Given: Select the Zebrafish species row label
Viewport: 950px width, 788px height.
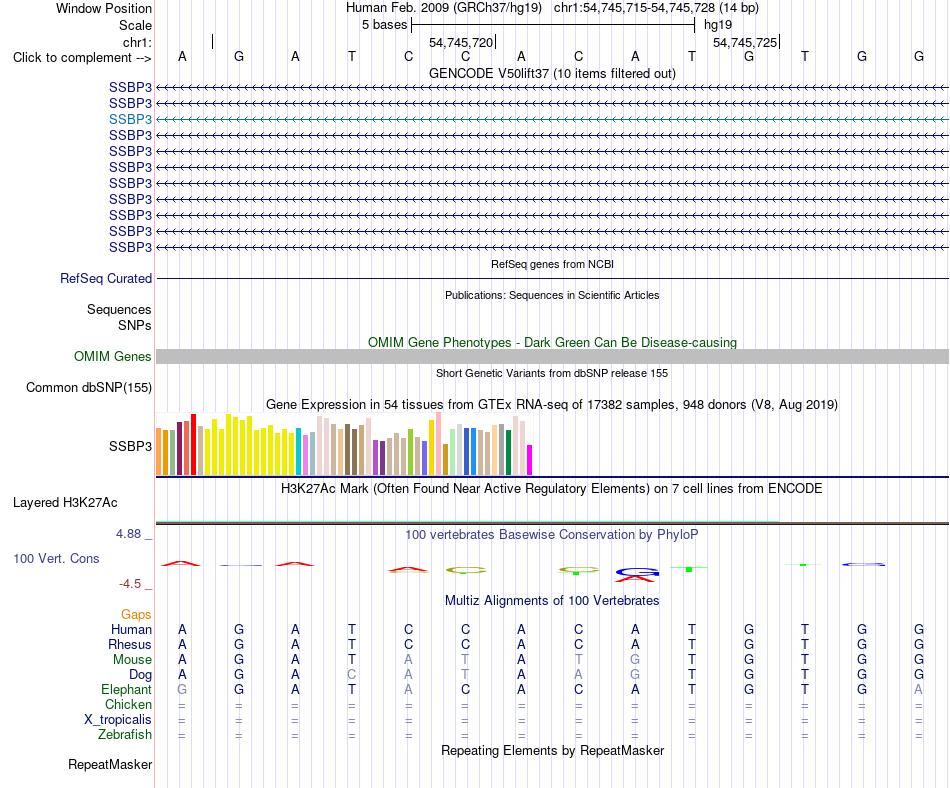Looking at the screenshot, I should pos(125,735).
